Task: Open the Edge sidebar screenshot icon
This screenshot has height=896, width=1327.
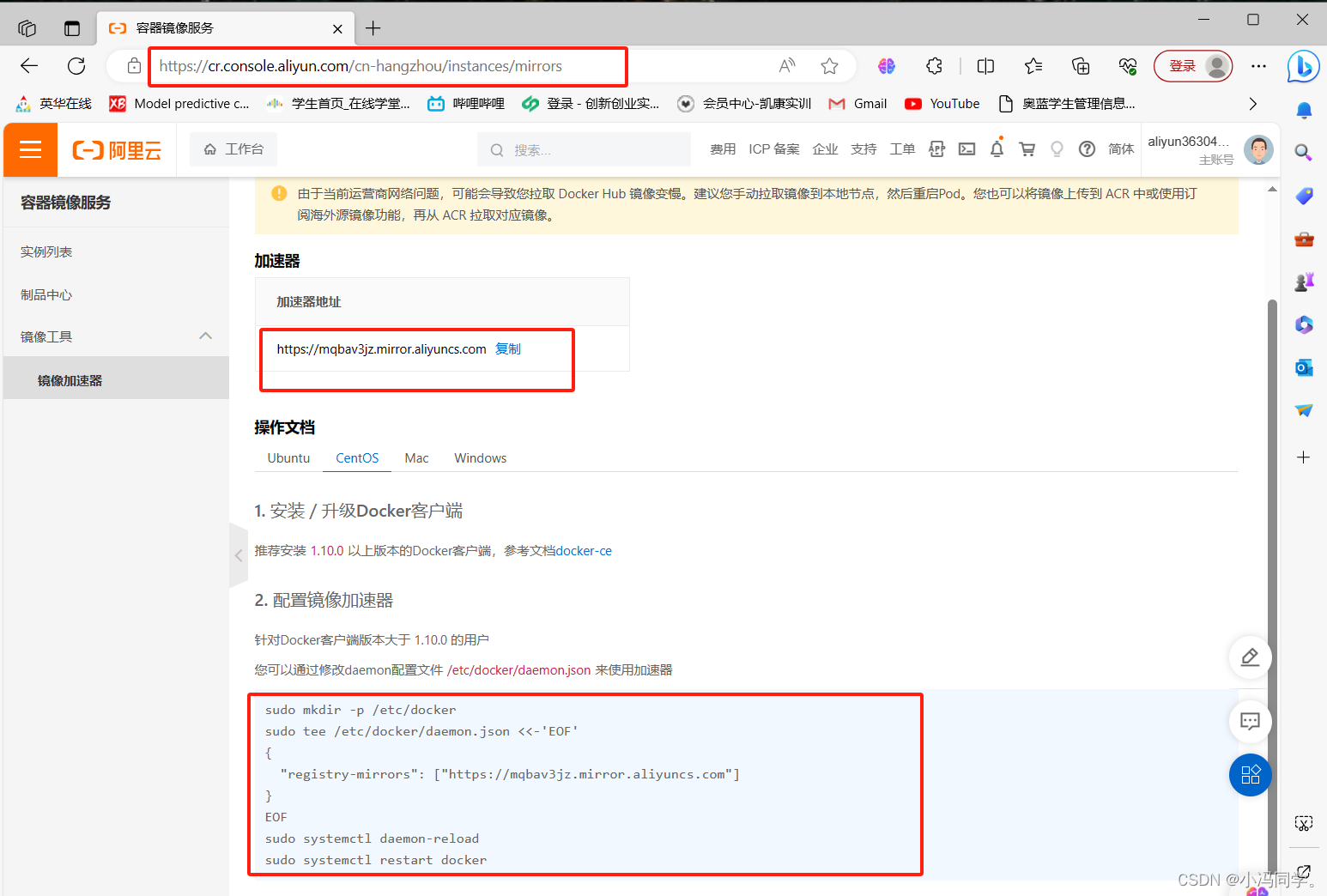Action: coord(1303,824)
